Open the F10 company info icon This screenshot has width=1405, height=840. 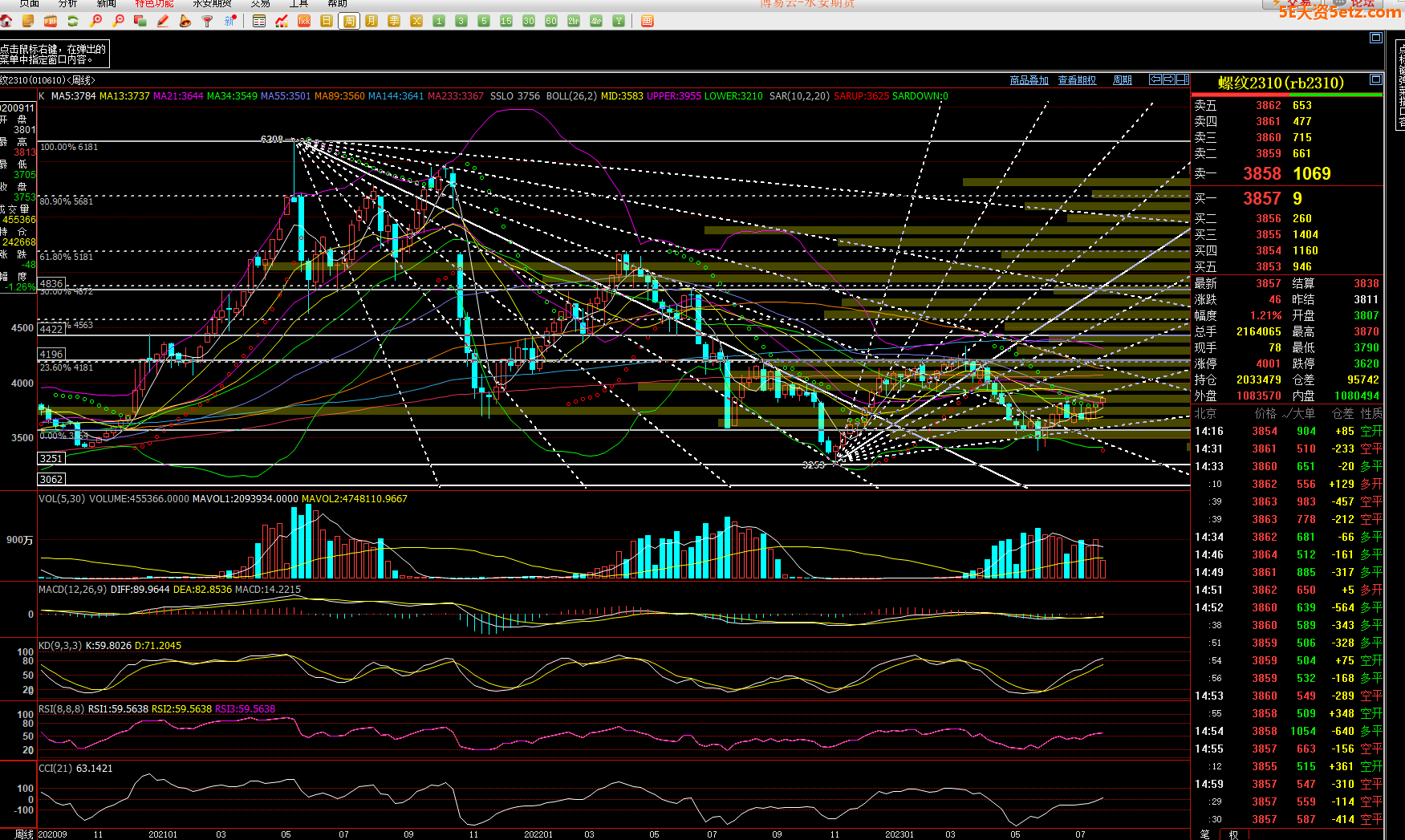[x=50, y=21]
